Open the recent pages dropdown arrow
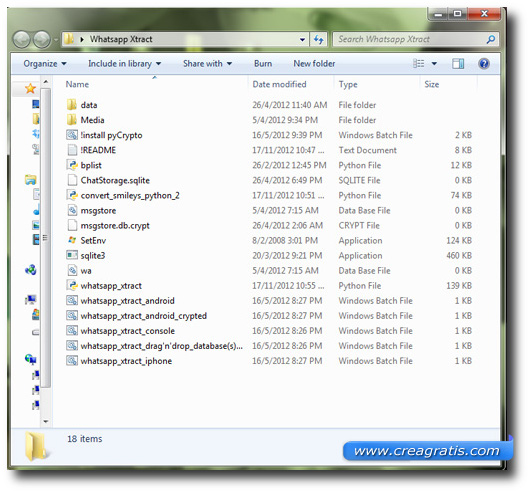The image size is (530, 493). point(55,40)
